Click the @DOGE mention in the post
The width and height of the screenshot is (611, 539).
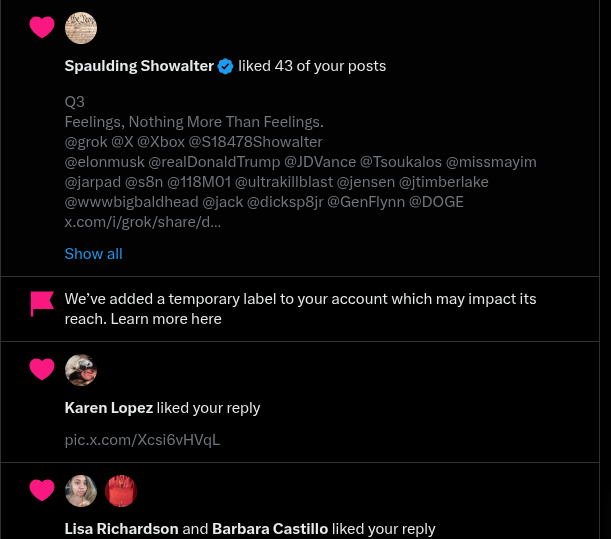[x=436, y=202]
